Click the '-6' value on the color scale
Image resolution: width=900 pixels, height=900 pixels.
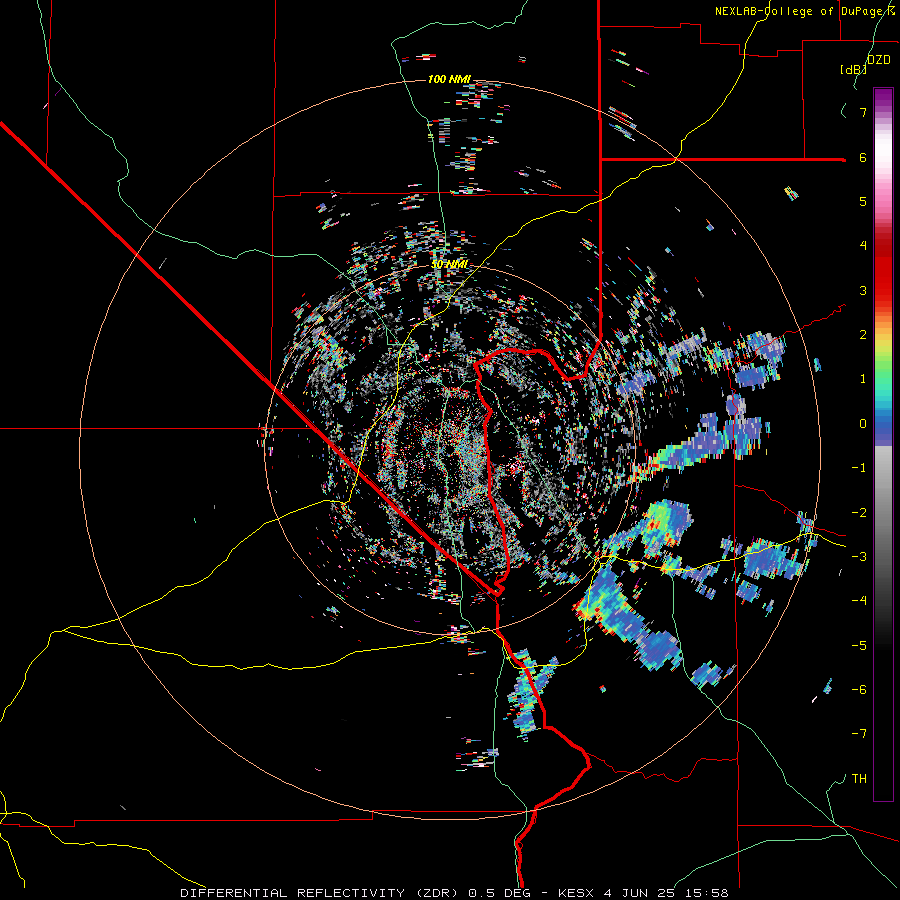point(859,690)
